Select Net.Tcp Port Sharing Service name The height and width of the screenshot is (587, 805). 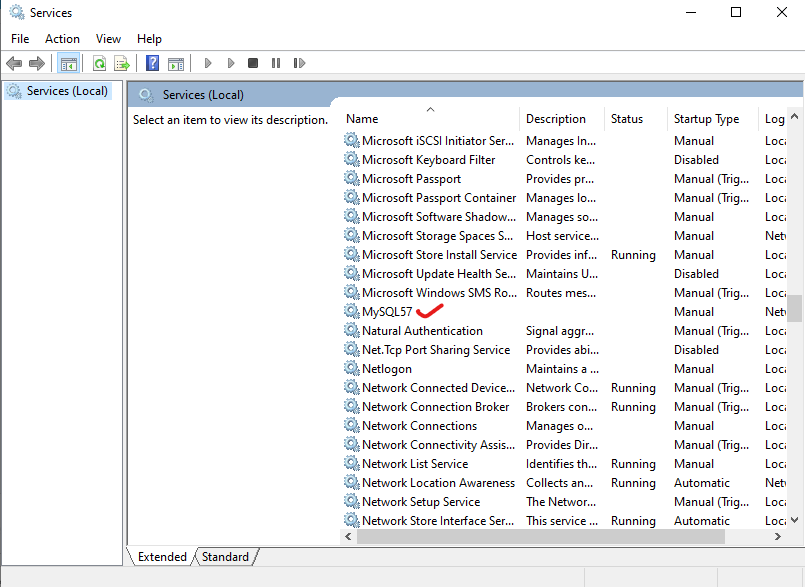point(436,350)
